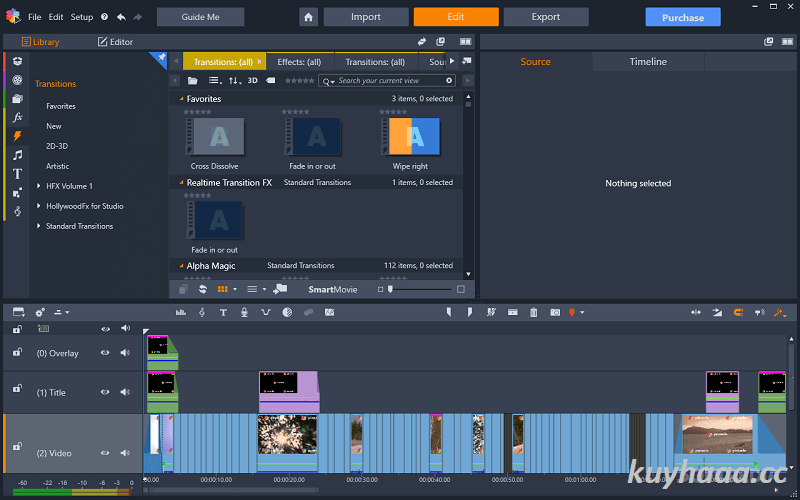Open the Edit menu
This screenshot has height=500, width=800.
[56, 17]
